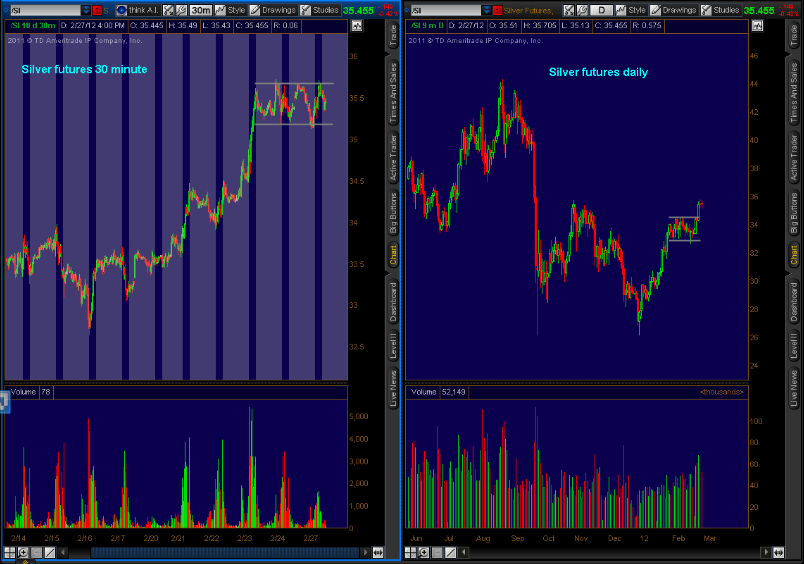Click the horizontal expand arrows on left chart time axis

coord(379,552)
